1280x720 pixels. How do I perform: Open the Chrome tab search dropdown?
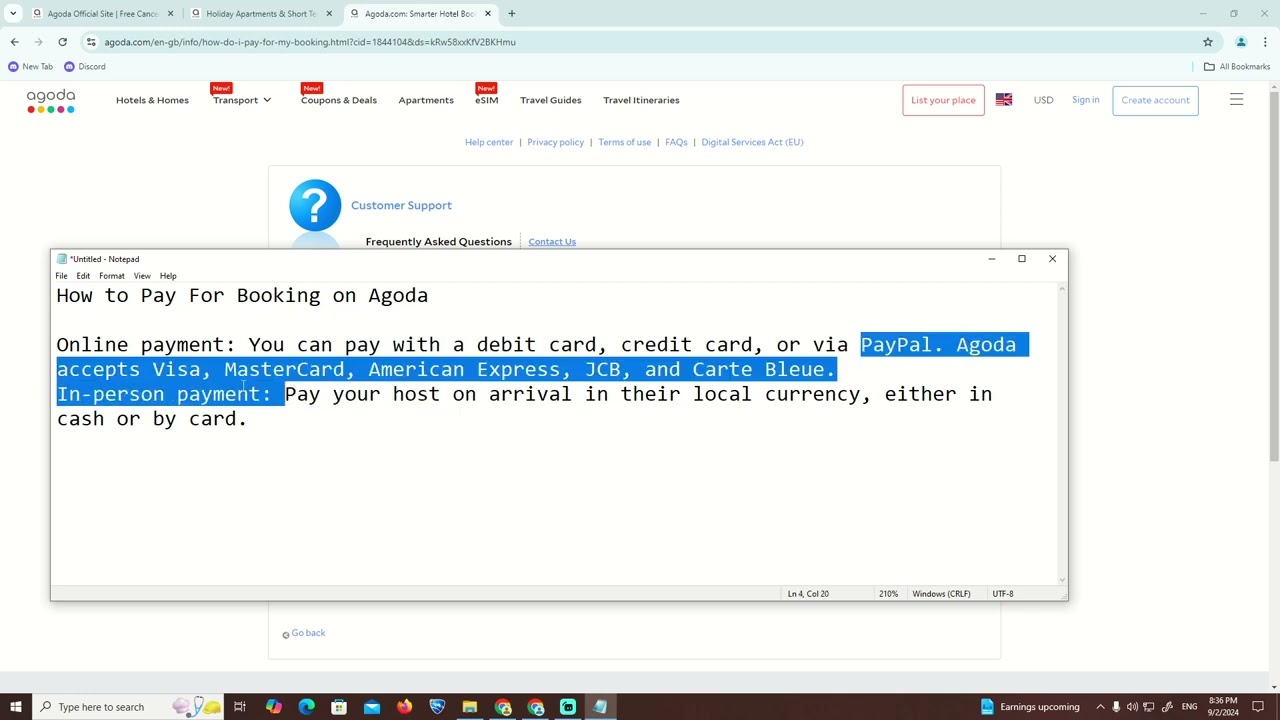click(x=14, y=14)
